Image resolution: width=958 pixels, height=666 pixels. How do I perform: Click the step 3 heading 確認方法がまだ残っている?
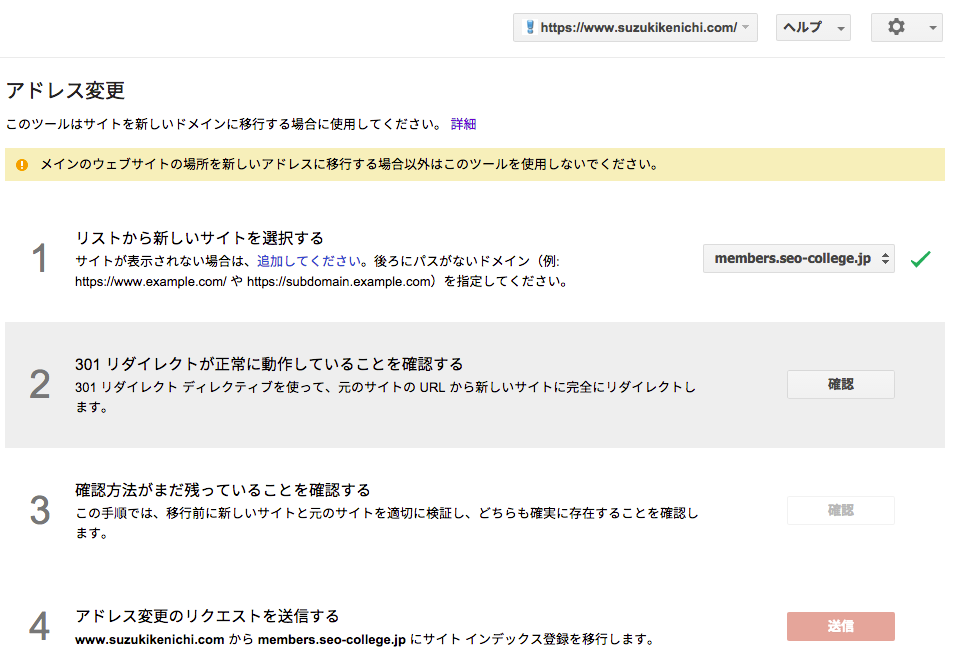pyautogui.click(x=222, y=490)
